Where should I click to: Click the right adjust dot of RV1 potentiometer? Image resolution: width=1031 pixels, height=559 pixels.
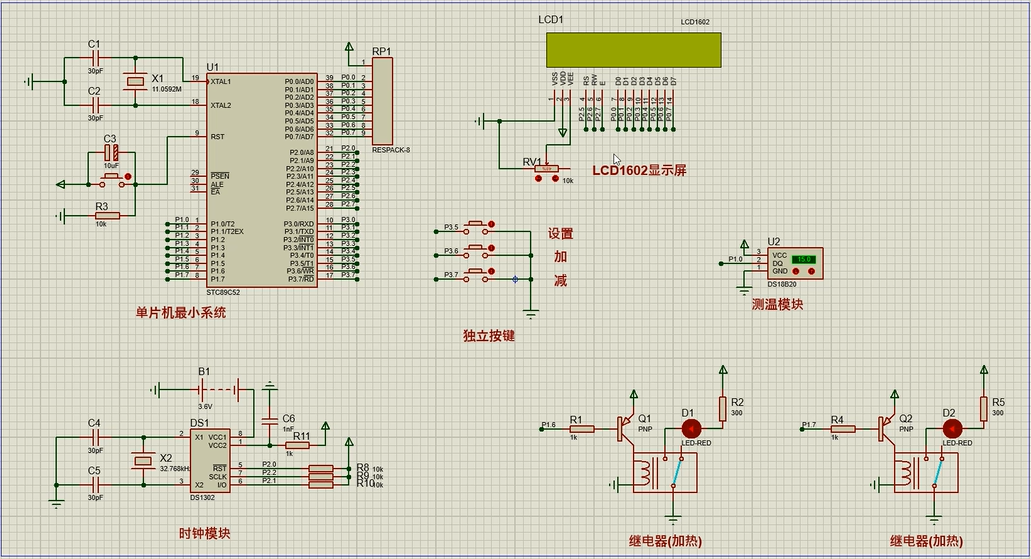click(x=554, y=180)
